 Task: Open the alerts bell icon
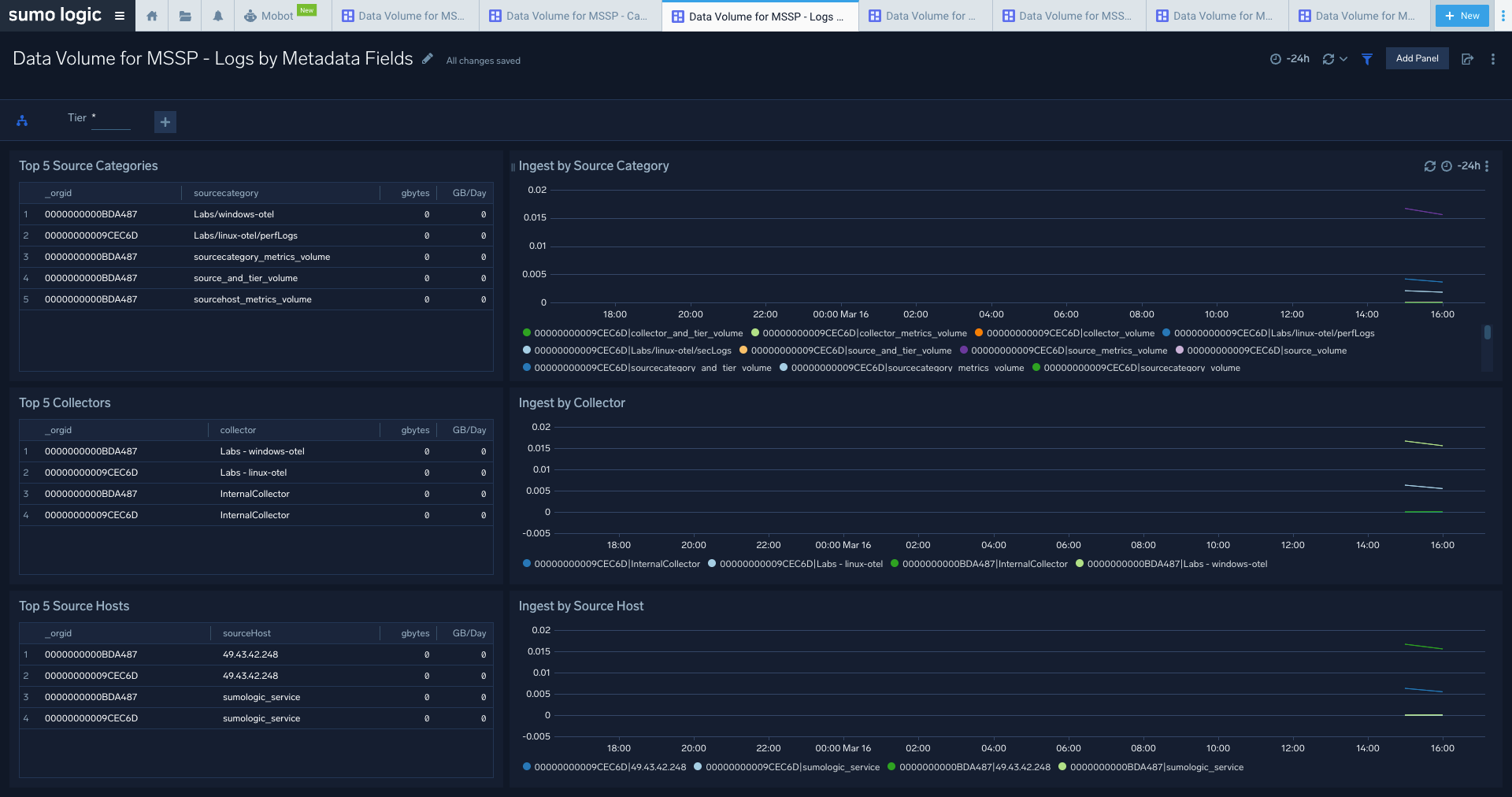[x=218, y=16]
